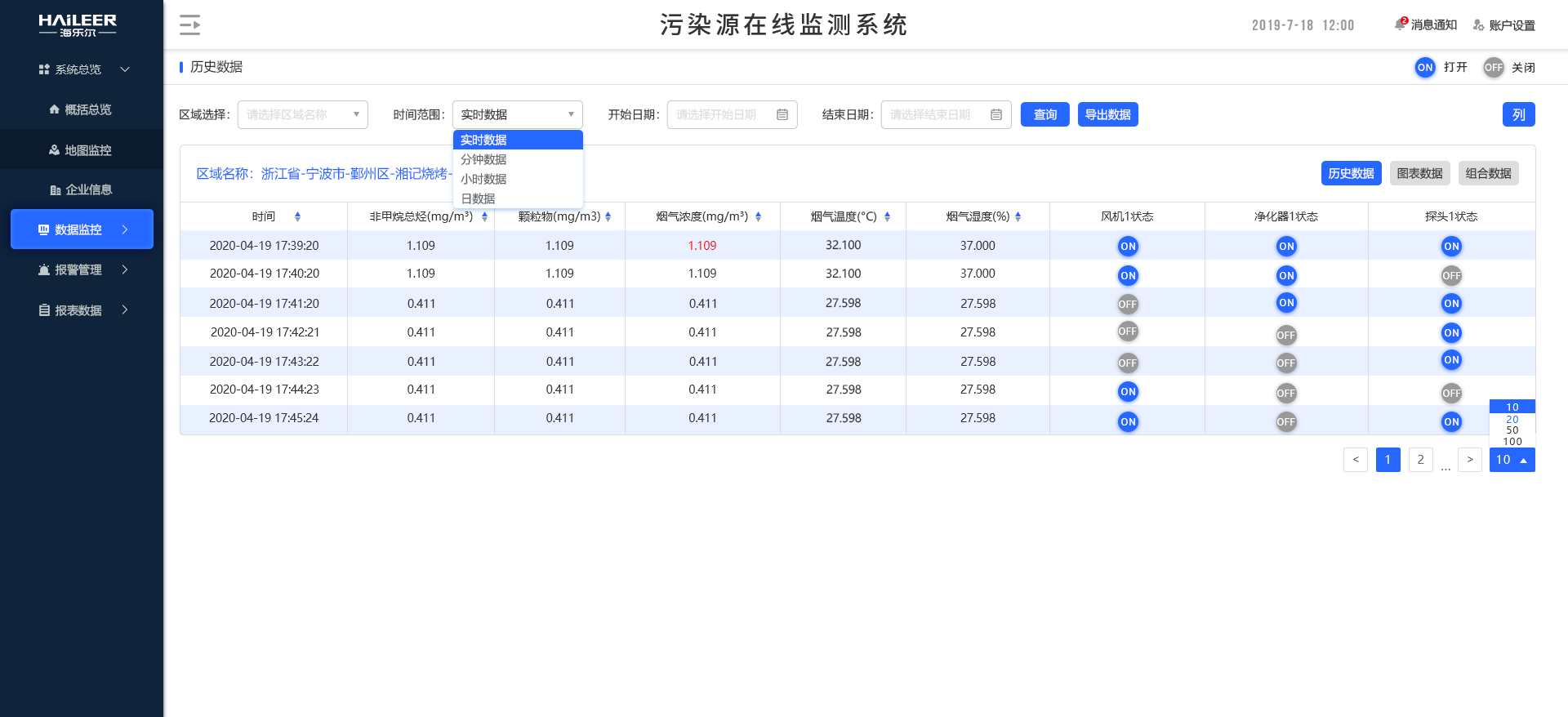Viewport: 1568px width, 717px height.
Task: Click the 2020-04-19 17:42:21 time cell
Action: click(265, 332)
